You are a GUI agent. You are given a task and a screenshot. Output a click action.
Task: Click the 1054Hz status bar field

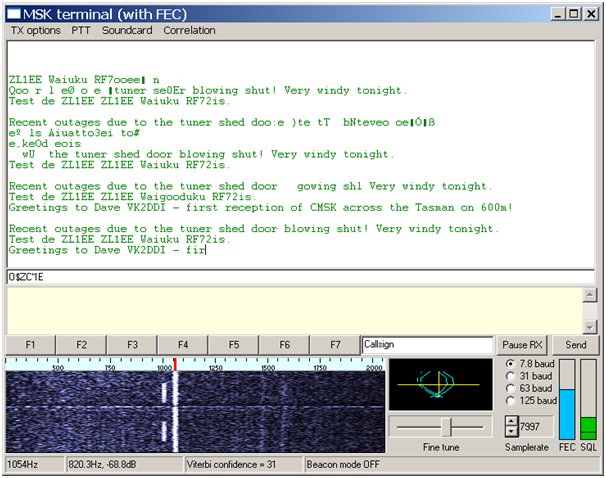[35, 464]
